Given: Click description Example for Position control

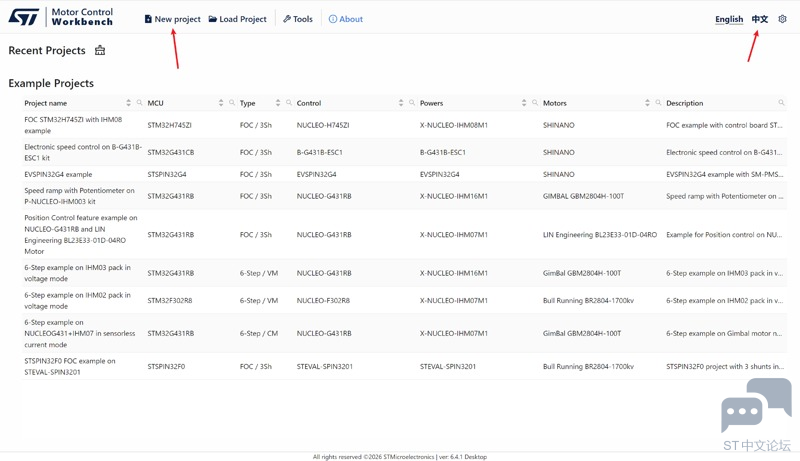Looking at the screenshot, I should click(724, 235).
